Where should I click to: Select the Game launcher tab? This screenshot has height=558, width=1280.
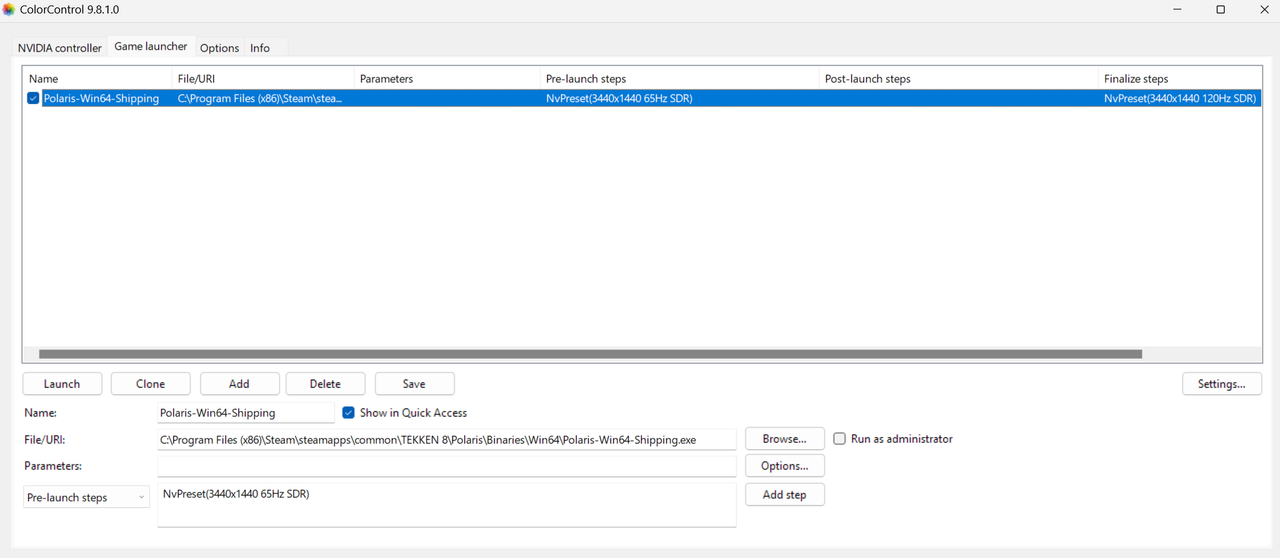point(151,46)
